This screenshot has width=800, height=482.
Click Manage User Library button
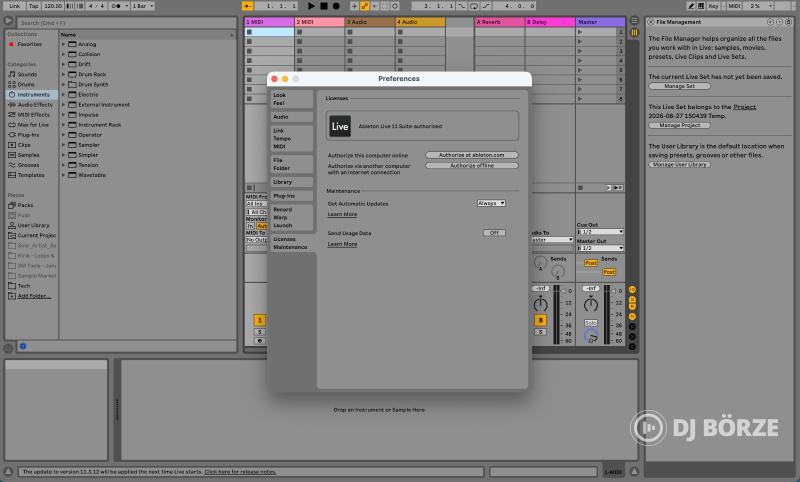click(679, 165)
